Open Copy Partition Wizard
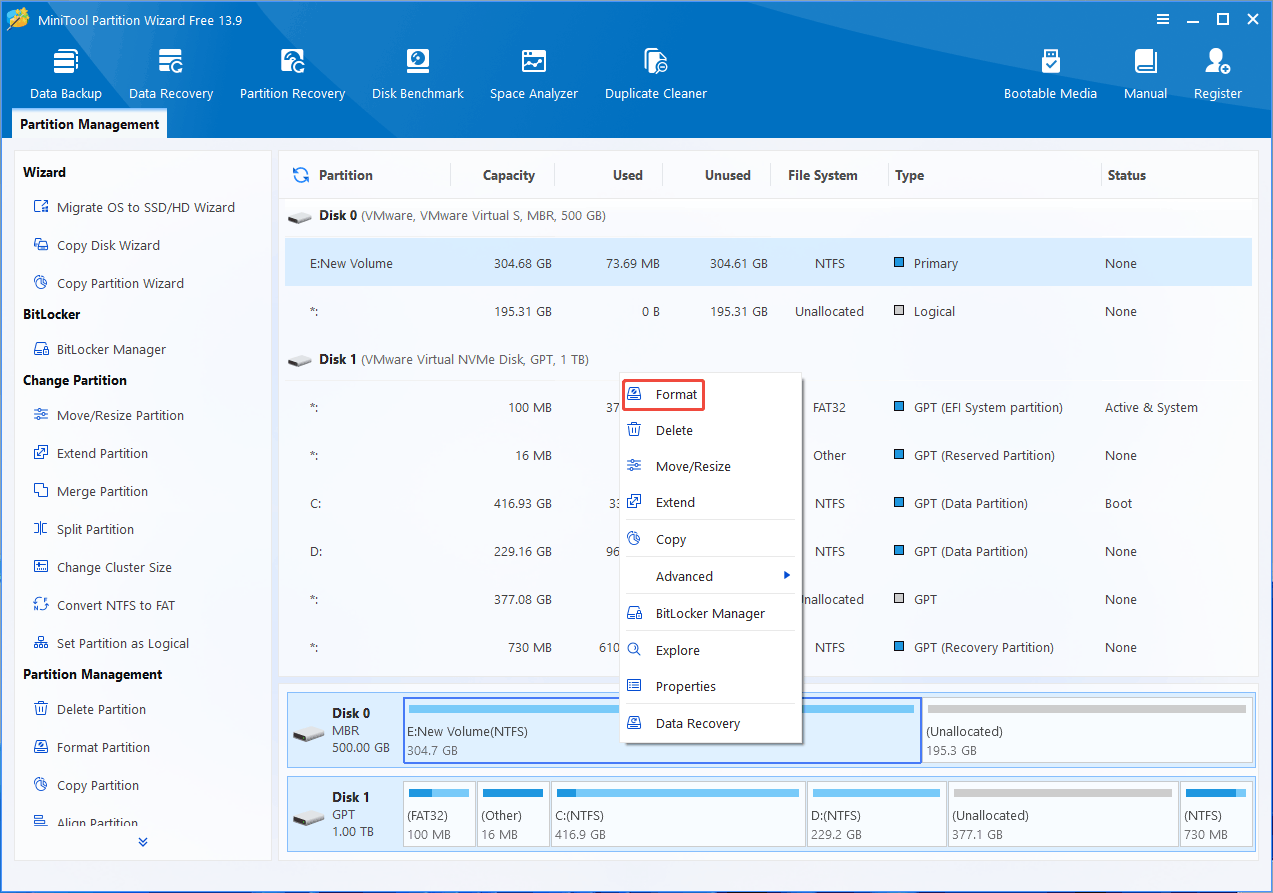Screen dimensions: 1273x893 [x=109, y=283]
